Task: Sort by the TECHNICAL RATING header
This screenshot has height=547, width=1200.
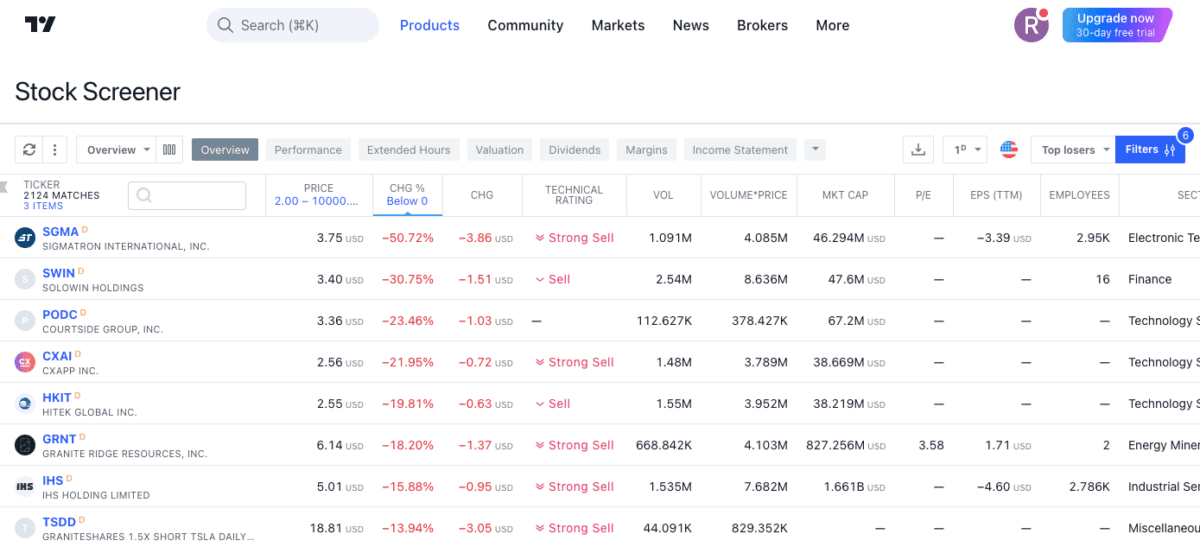Action: (574, 195)
